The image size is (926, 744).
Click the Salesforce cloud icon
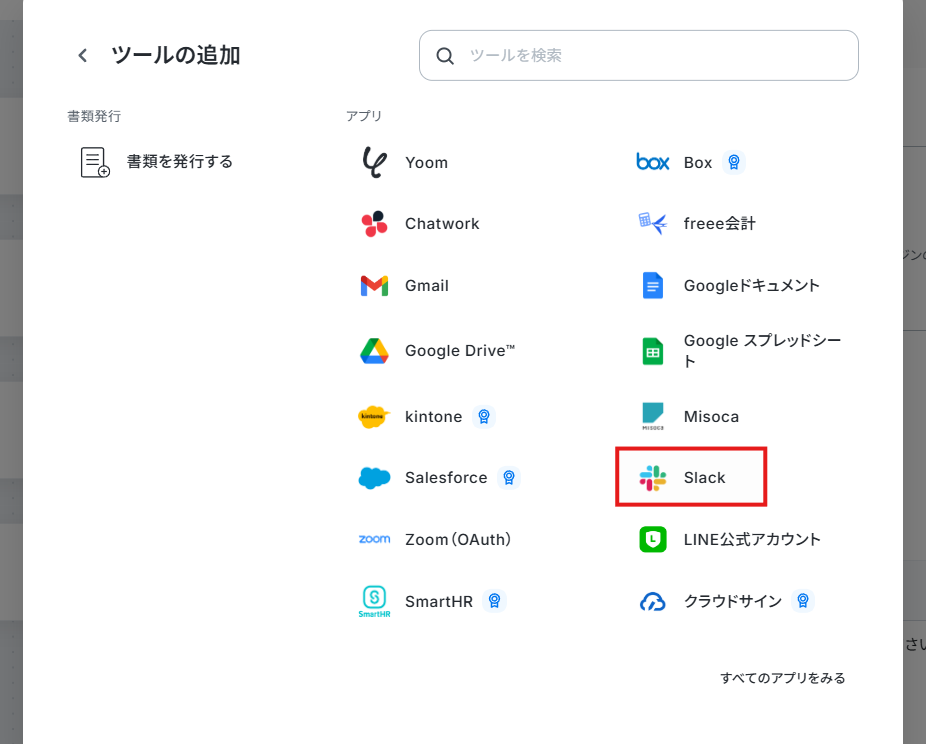[374, 478]
